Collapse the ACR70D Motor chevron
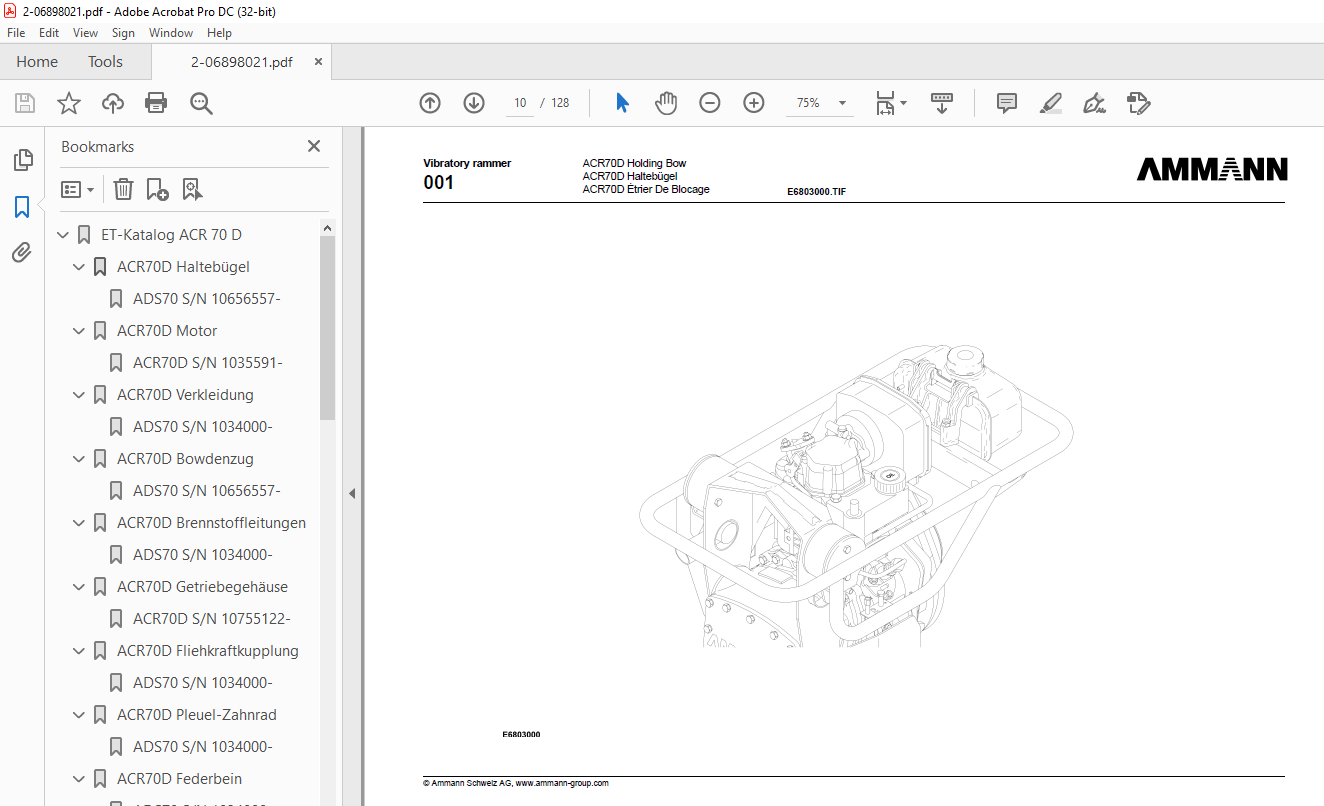Screen dimensions: 1324x806 pos(79,331)
